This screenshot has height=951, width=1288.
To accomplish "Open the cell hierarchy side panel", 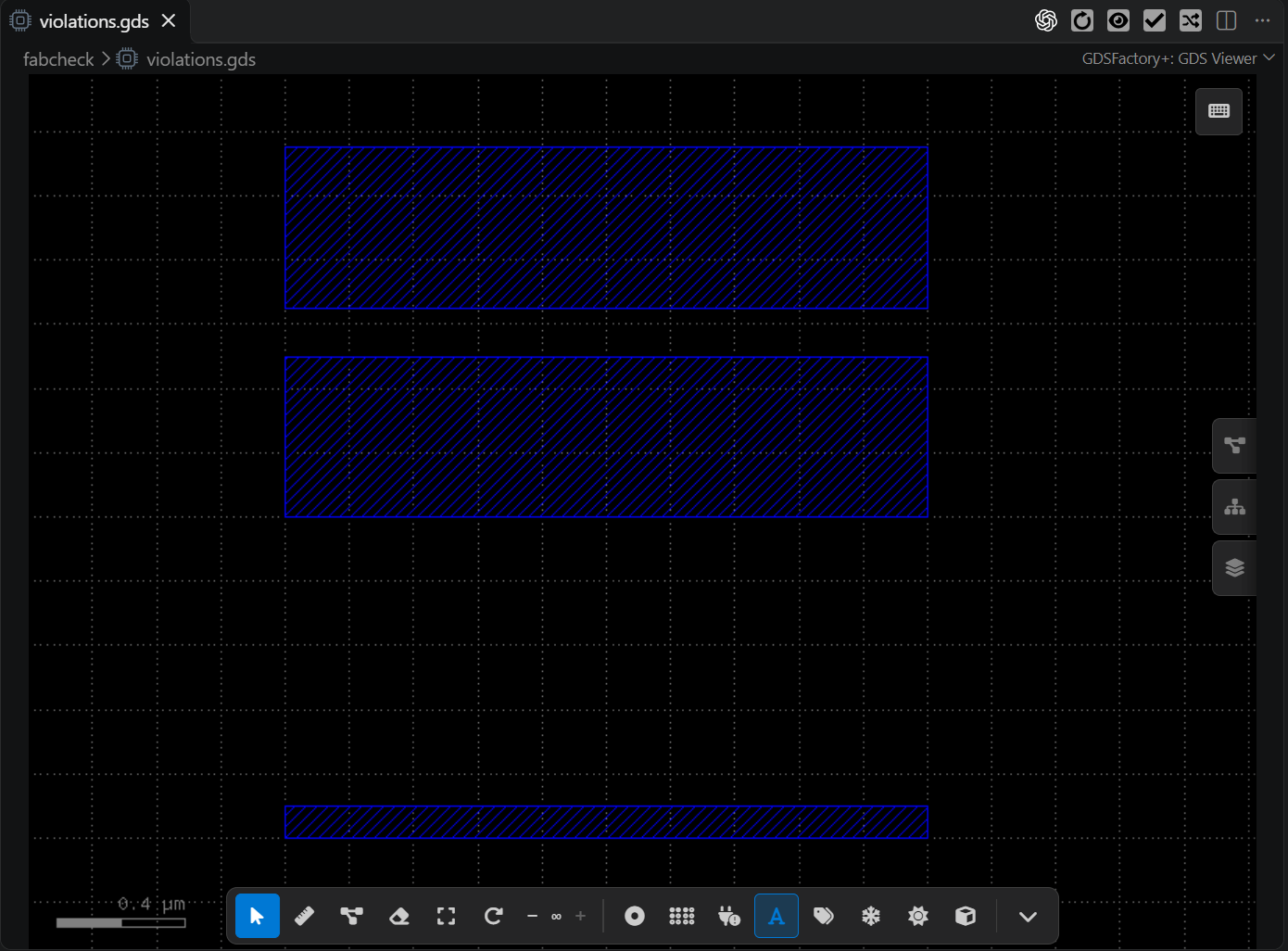I will tap(1234, 507).
